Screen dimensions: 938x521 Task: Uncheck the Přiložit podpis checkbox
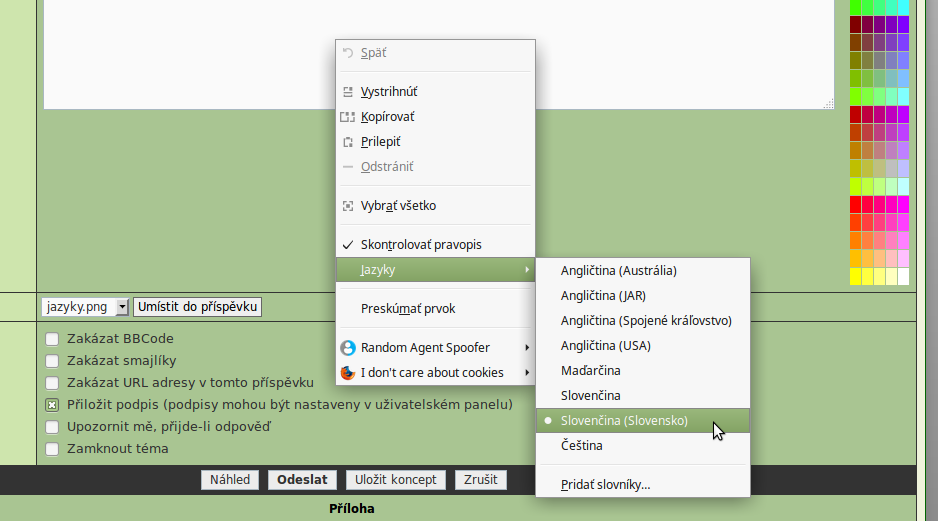point(52,405)
